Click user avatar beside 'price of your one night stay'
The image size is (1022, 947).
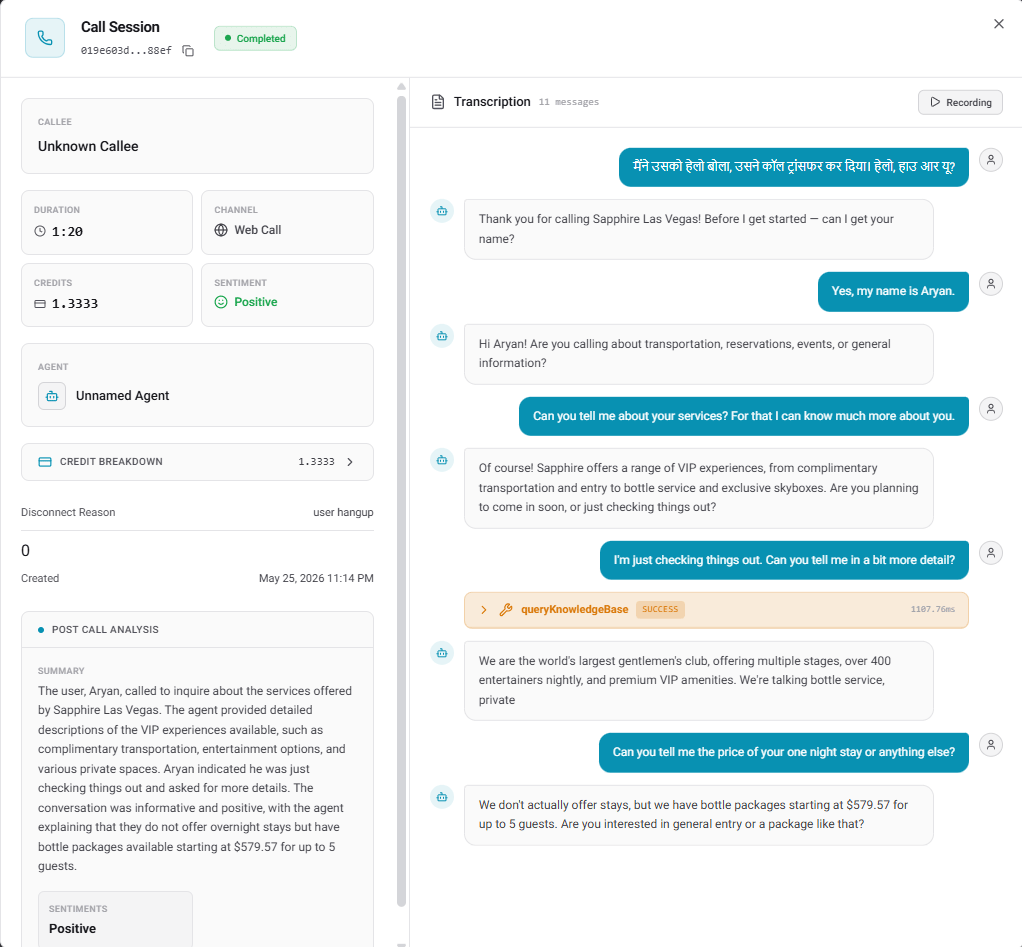tap(991, 745)
